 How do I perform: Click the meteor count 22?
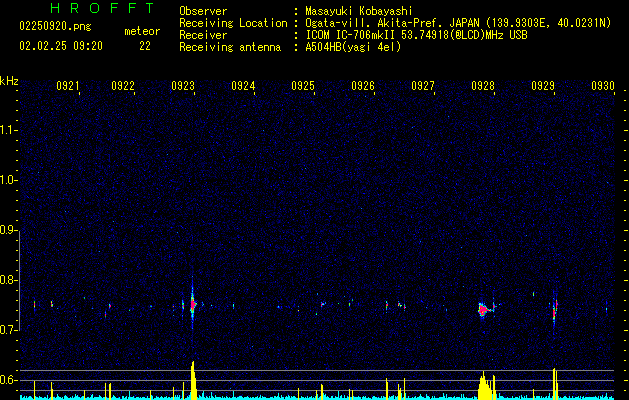pos(145,46)
